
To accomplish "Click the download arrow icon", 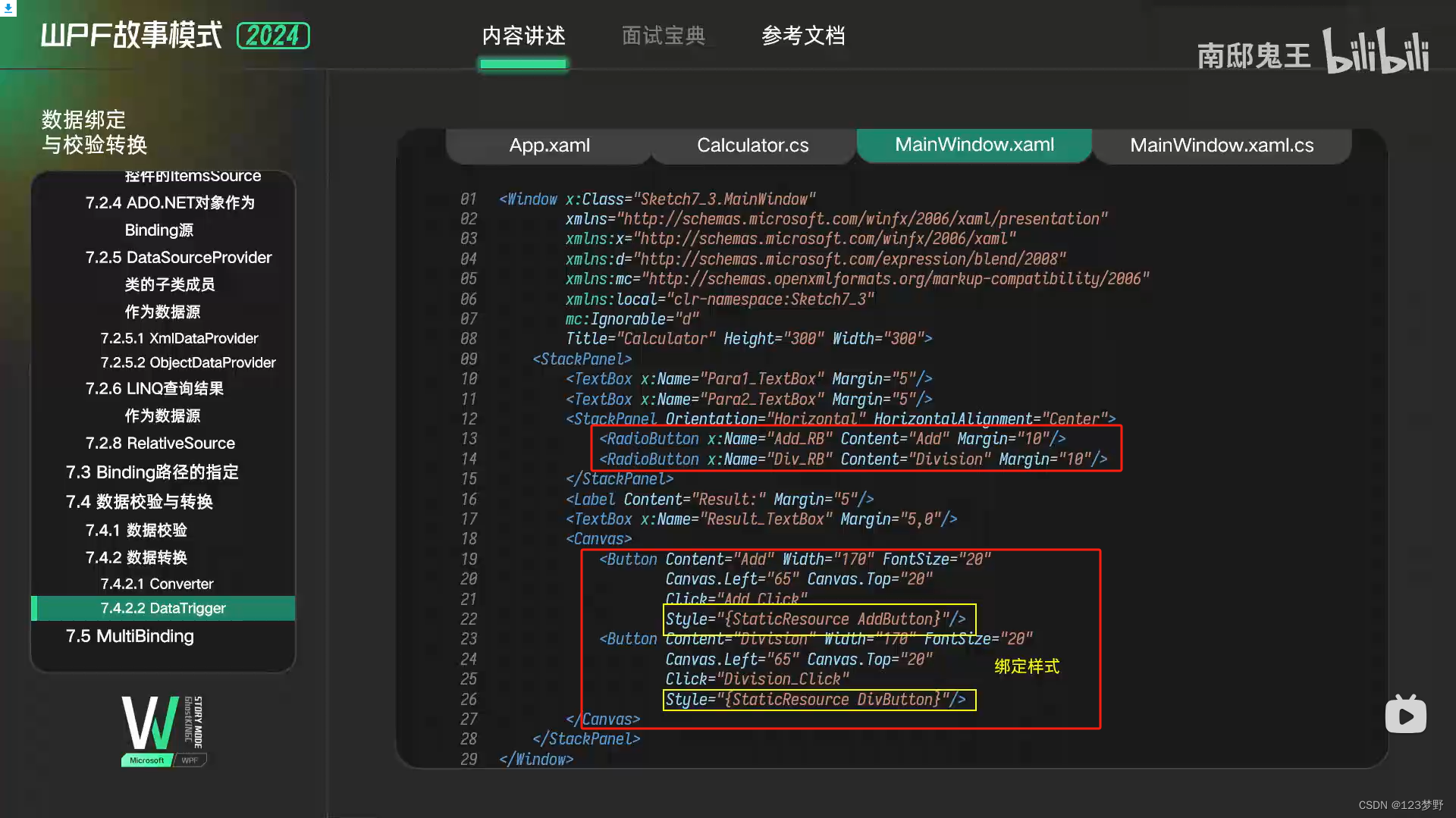I will pyautogui.click(x=8, y=8).
